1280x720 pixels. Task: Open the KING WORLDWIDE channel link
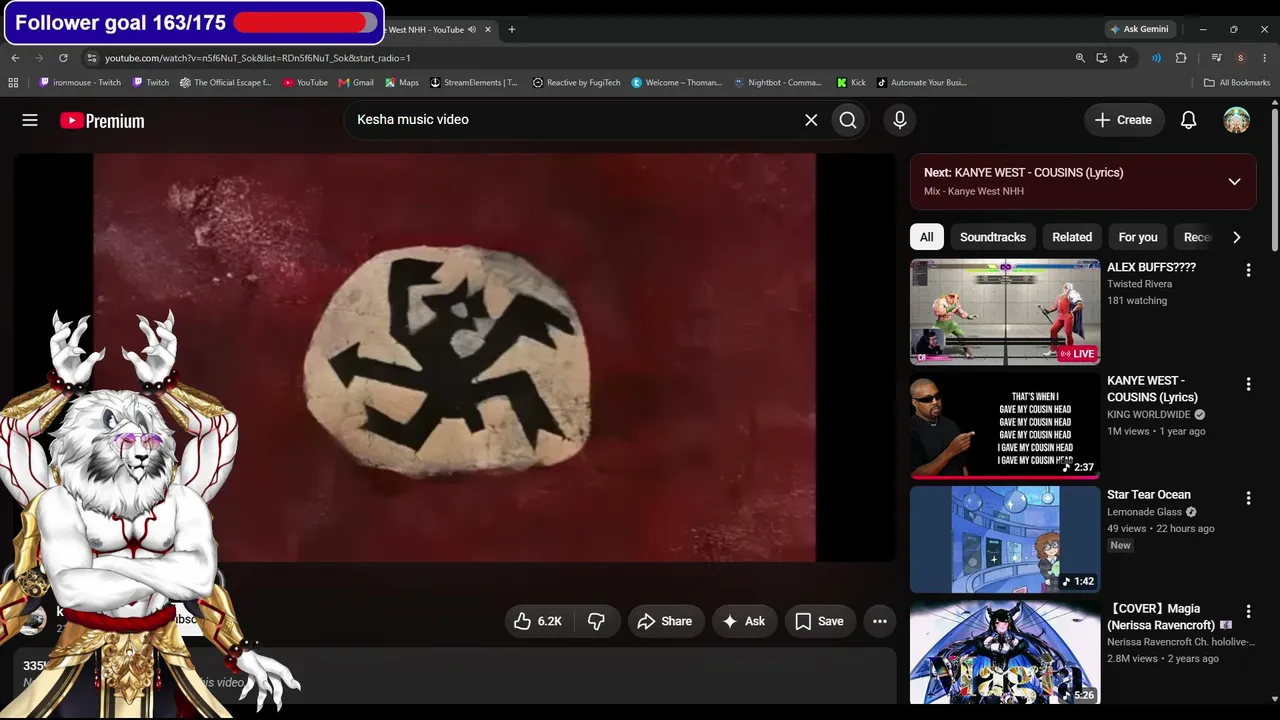(x=1149, y=414)
